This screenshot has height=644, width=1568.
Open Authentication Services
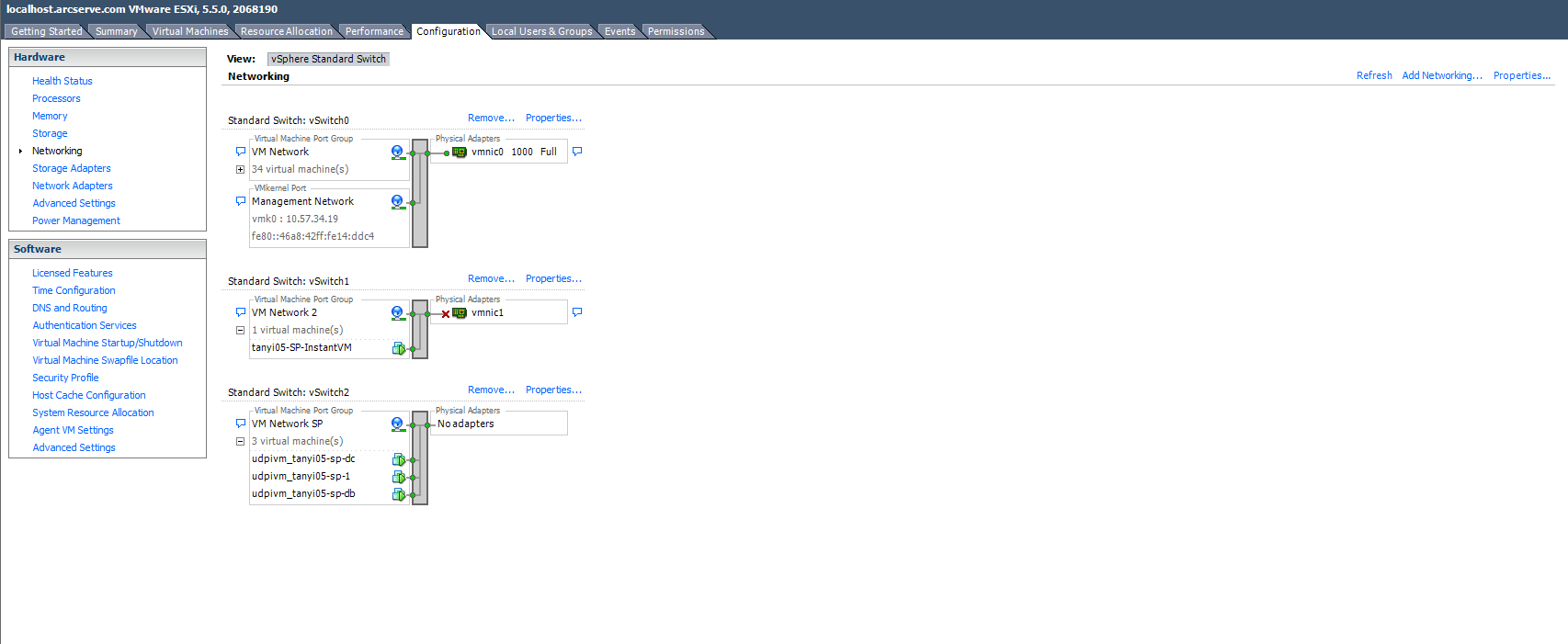pyautogui.click(x=85, y=325)
